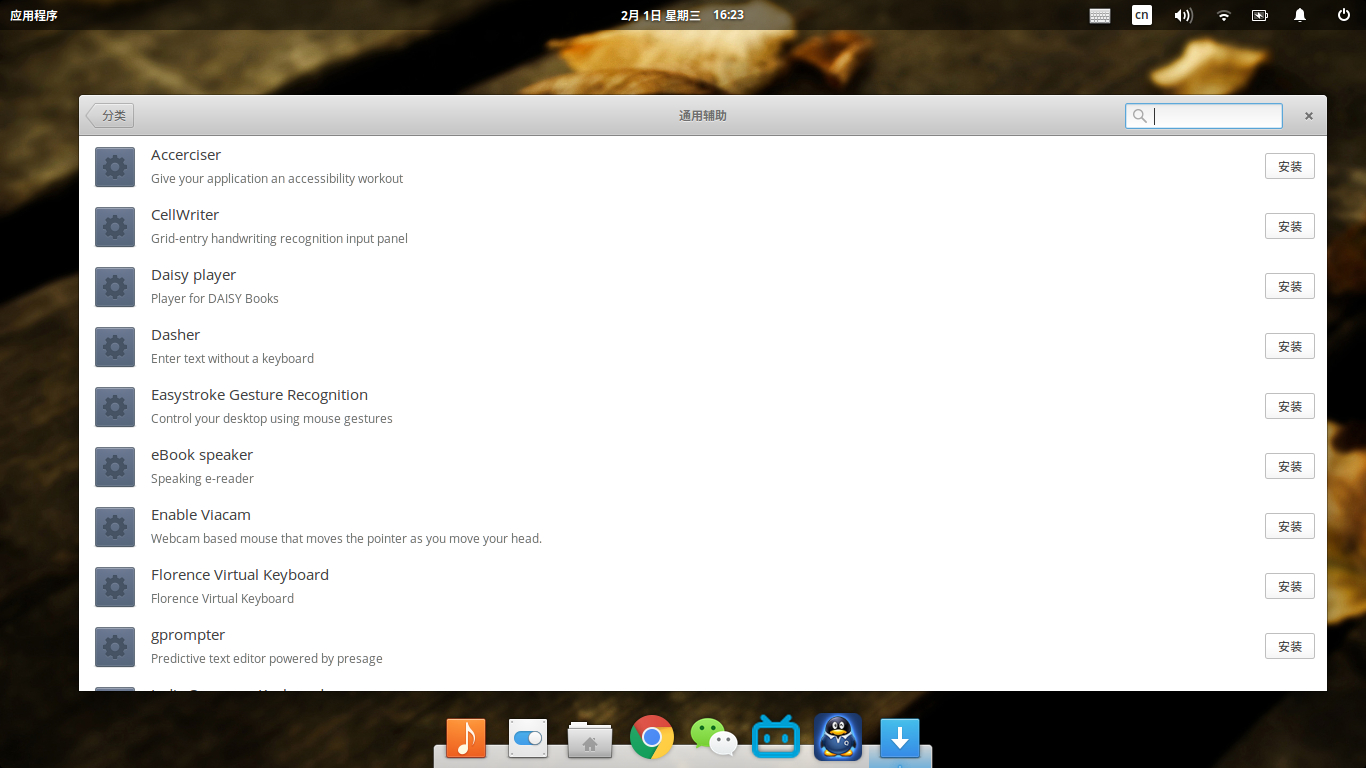Open the battery power indicator
Viewport: 1366px width, 768px height.
point(1259,15)
